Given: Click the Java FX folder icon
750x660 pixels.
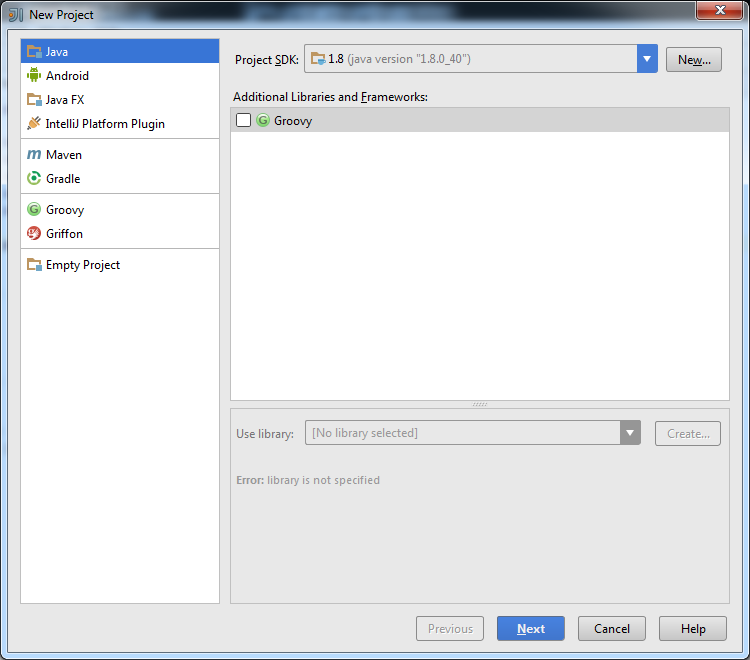Looking at the screenshot, I should [34, 99].
